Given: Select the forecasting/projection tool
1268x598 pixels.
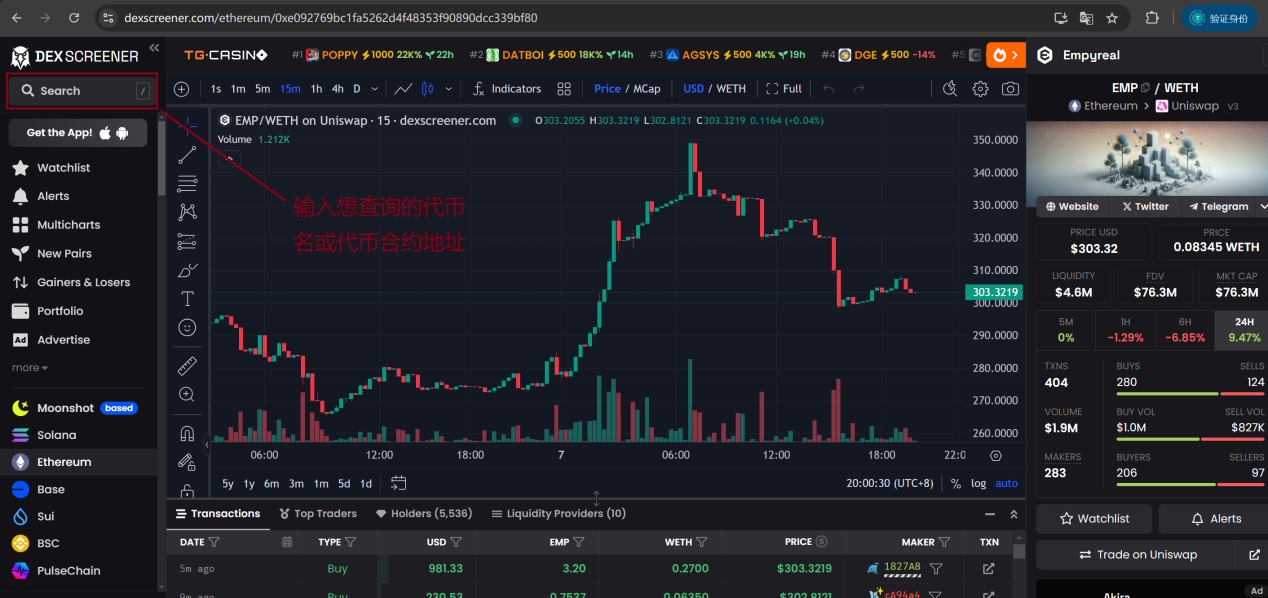Looking at the screenshot, I should click(187, 241).
